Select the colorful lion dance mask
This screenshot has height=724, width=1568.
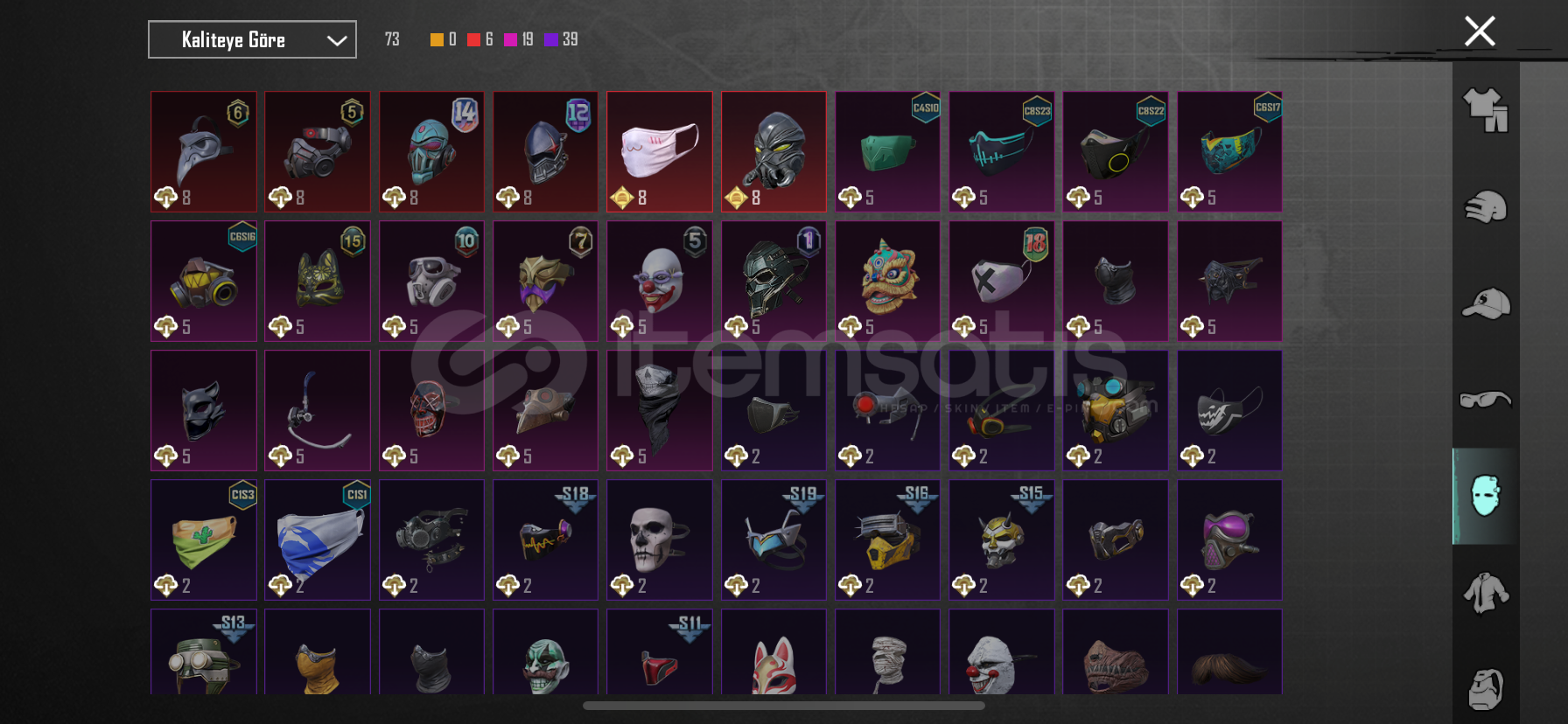pos(887,281)
